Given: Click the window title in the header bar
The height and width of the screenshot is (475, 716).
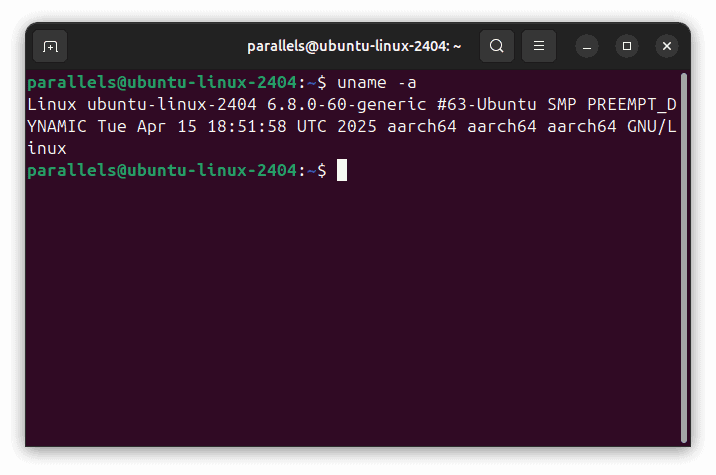Looking at the screenshot, I should pos(355,46).
